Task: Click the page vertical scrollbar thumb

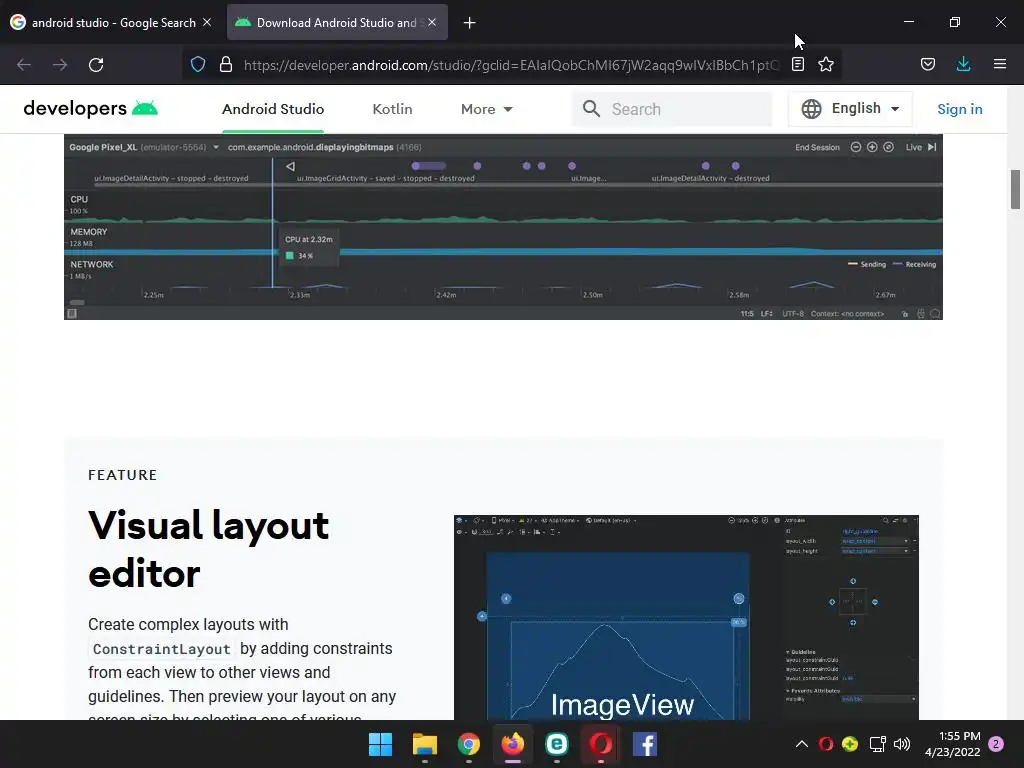Action: pos(1016,189)
